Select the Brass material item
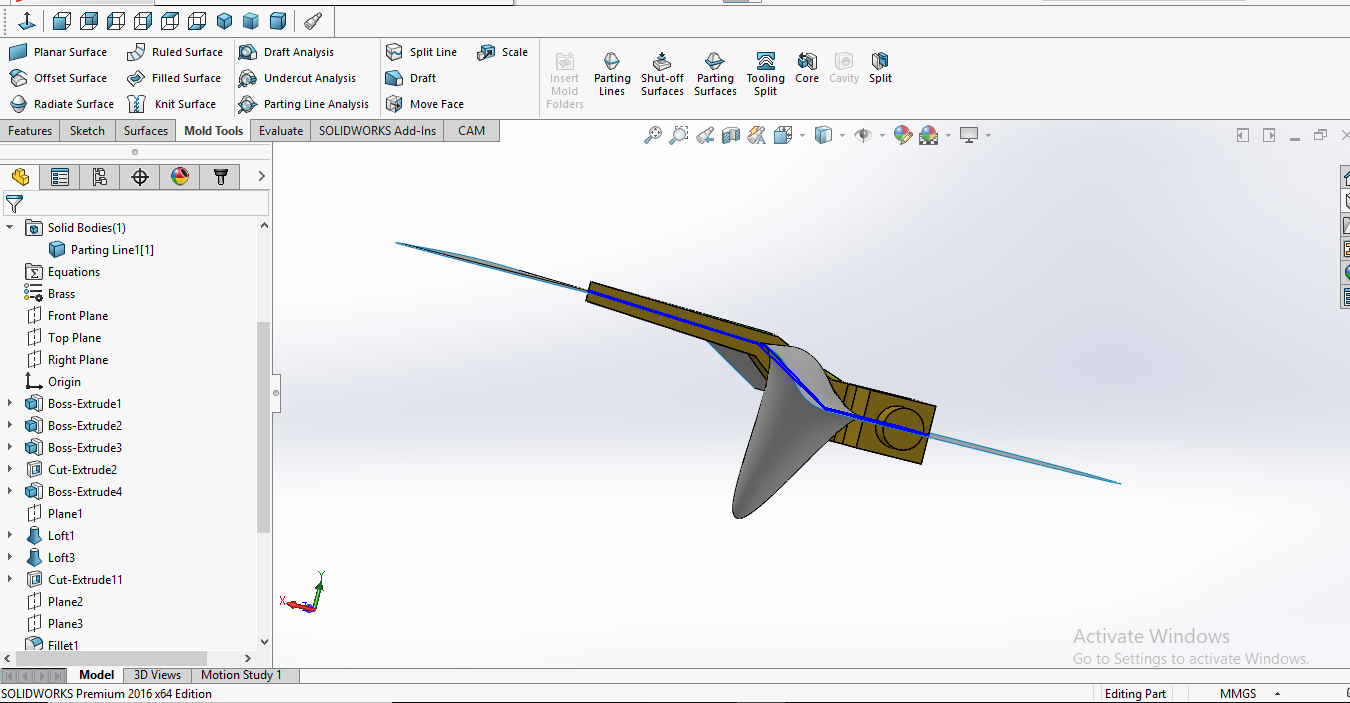This screenshot has width=1350, height=703. pyautogui.click(x=61, y=294)
